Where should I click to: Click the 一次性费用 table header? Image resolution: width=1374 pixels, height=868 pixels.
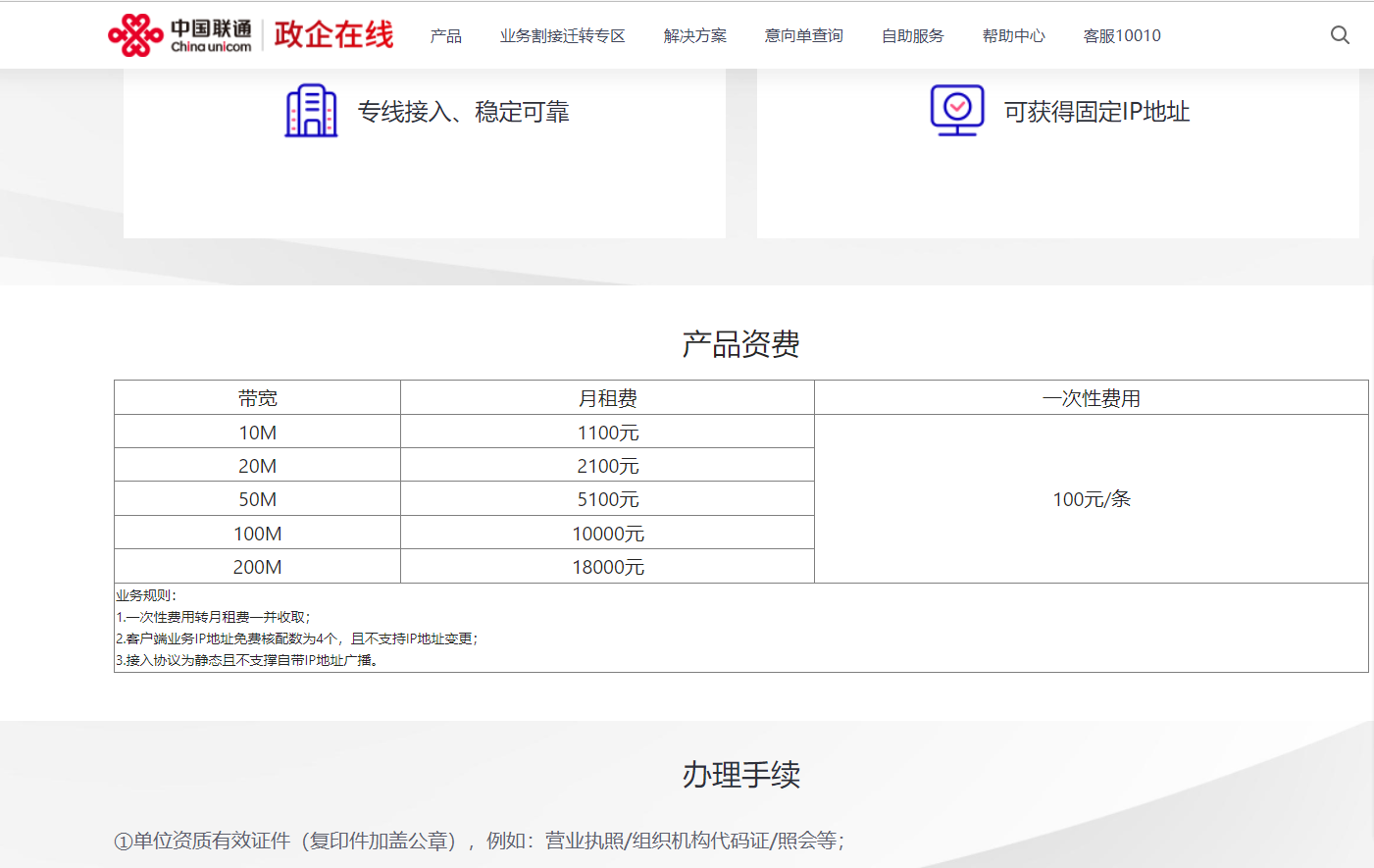(x=1092, y=398)
